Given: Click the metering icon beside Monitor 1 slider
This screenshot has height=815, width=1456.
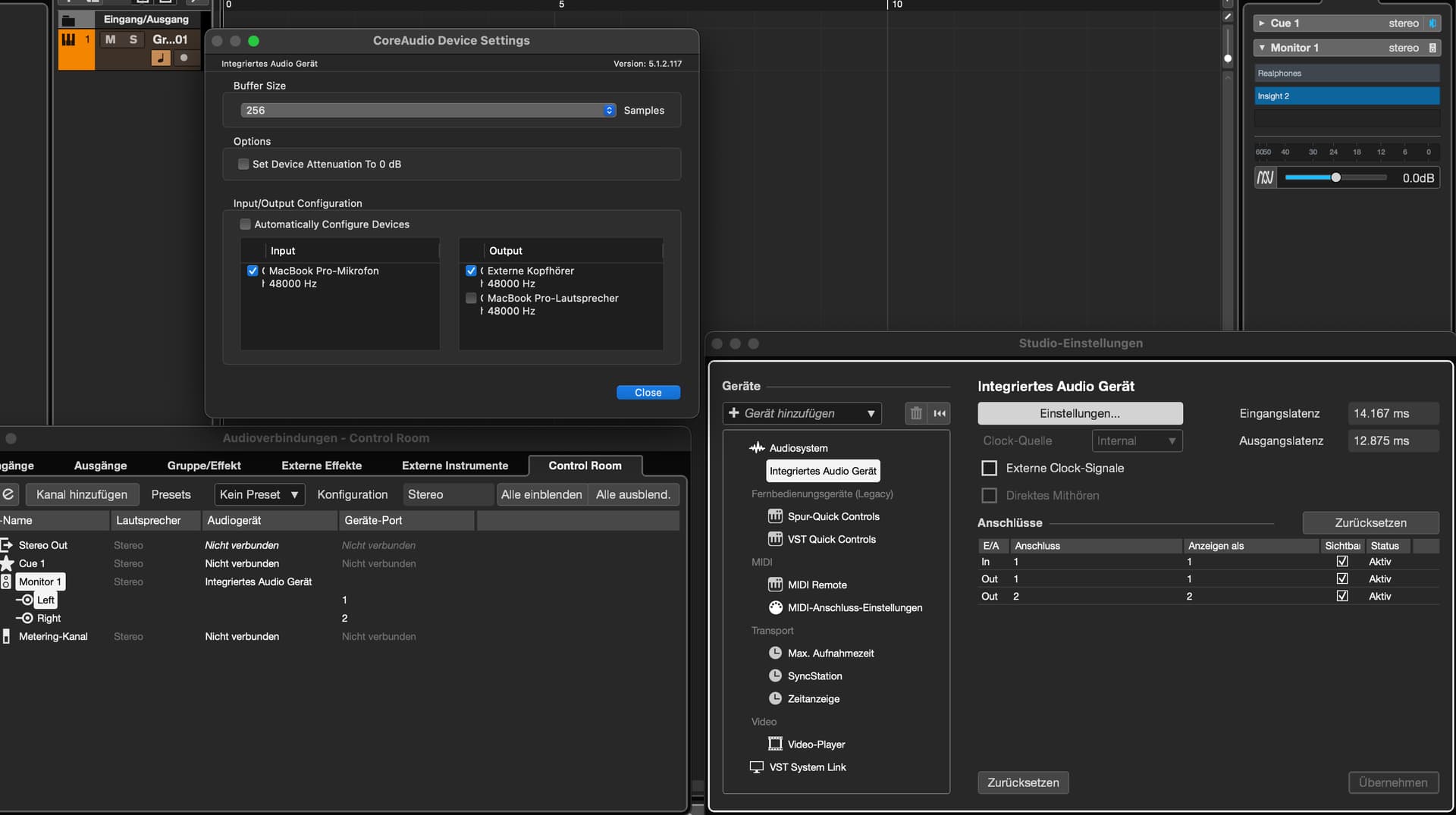Looking at the screenshot, I should (x=1265, y=177).
